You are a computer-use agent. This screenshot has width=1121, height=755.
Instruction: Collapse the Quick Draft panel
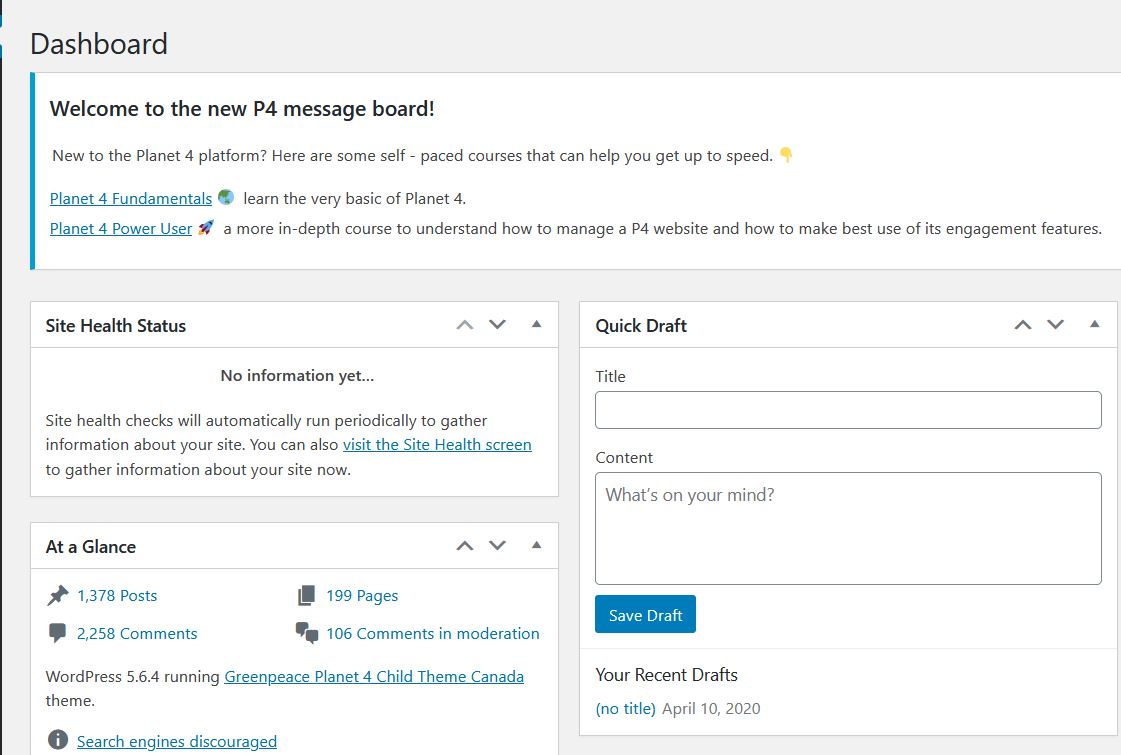(1095, 325)
